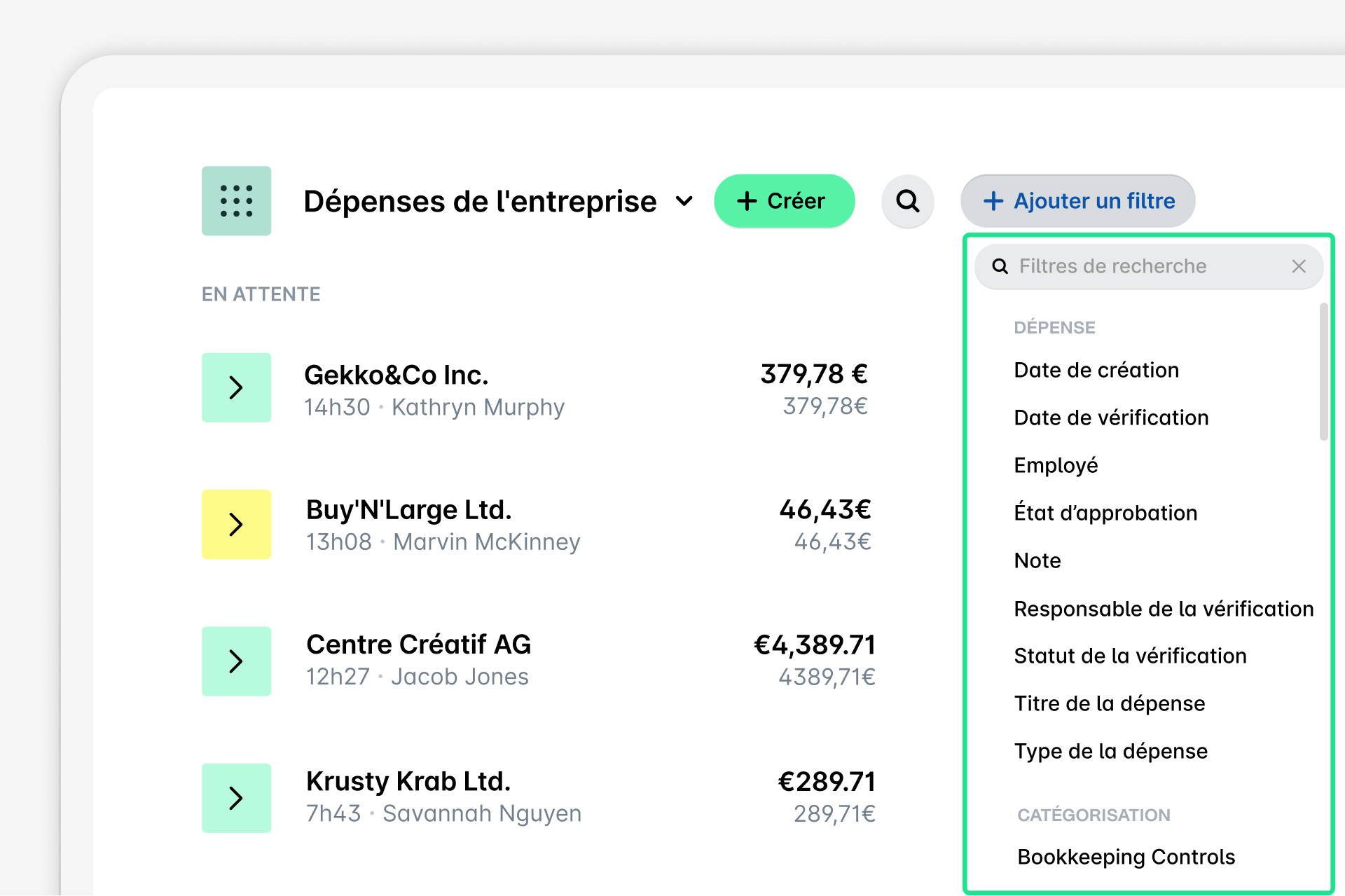Open the Krusty Krab Ltd. expense title
Screen dimensions: 1345x896
tap(408, 781)
